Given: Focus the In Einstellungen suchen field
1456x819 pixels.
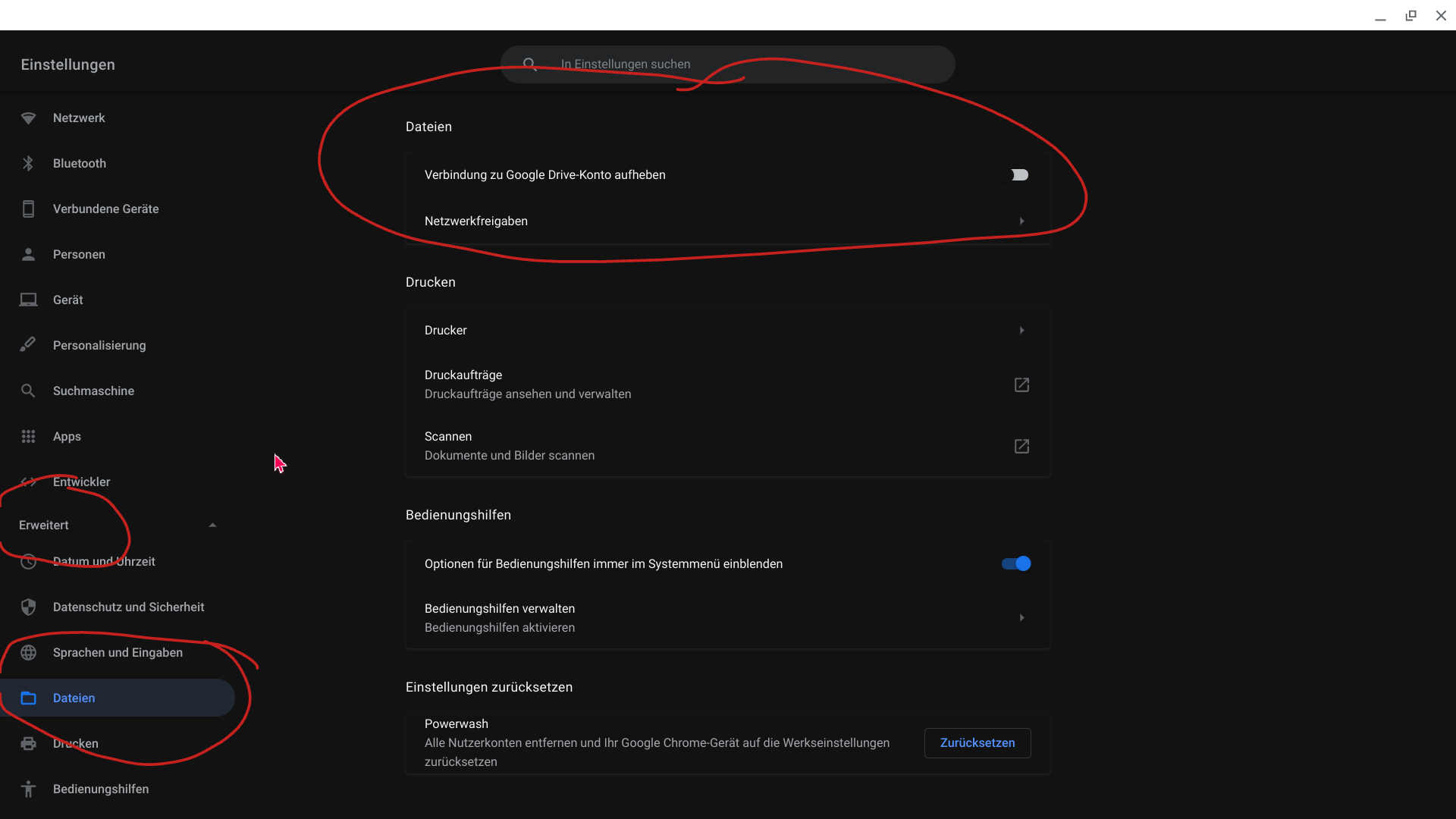Looking at the screenshot, I should [x=728, y=64].
